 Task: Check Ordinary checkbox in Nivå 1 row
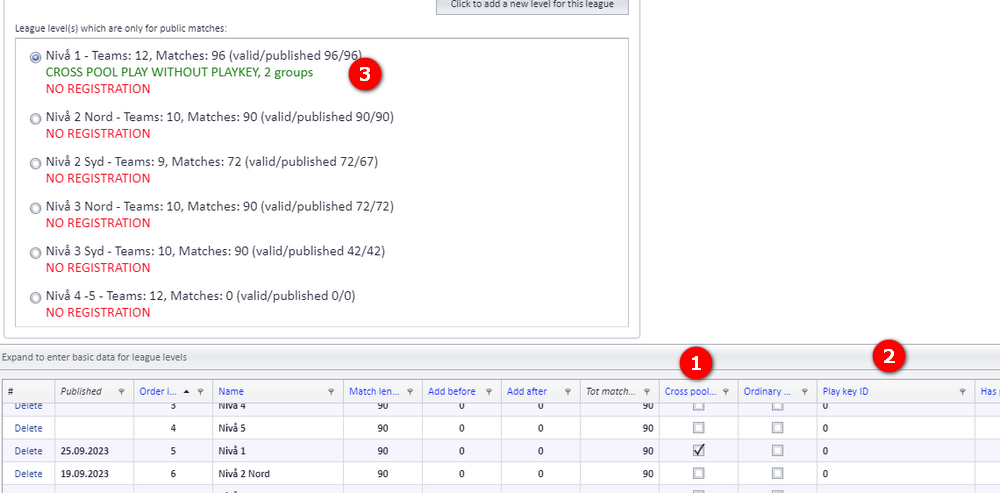777,450
